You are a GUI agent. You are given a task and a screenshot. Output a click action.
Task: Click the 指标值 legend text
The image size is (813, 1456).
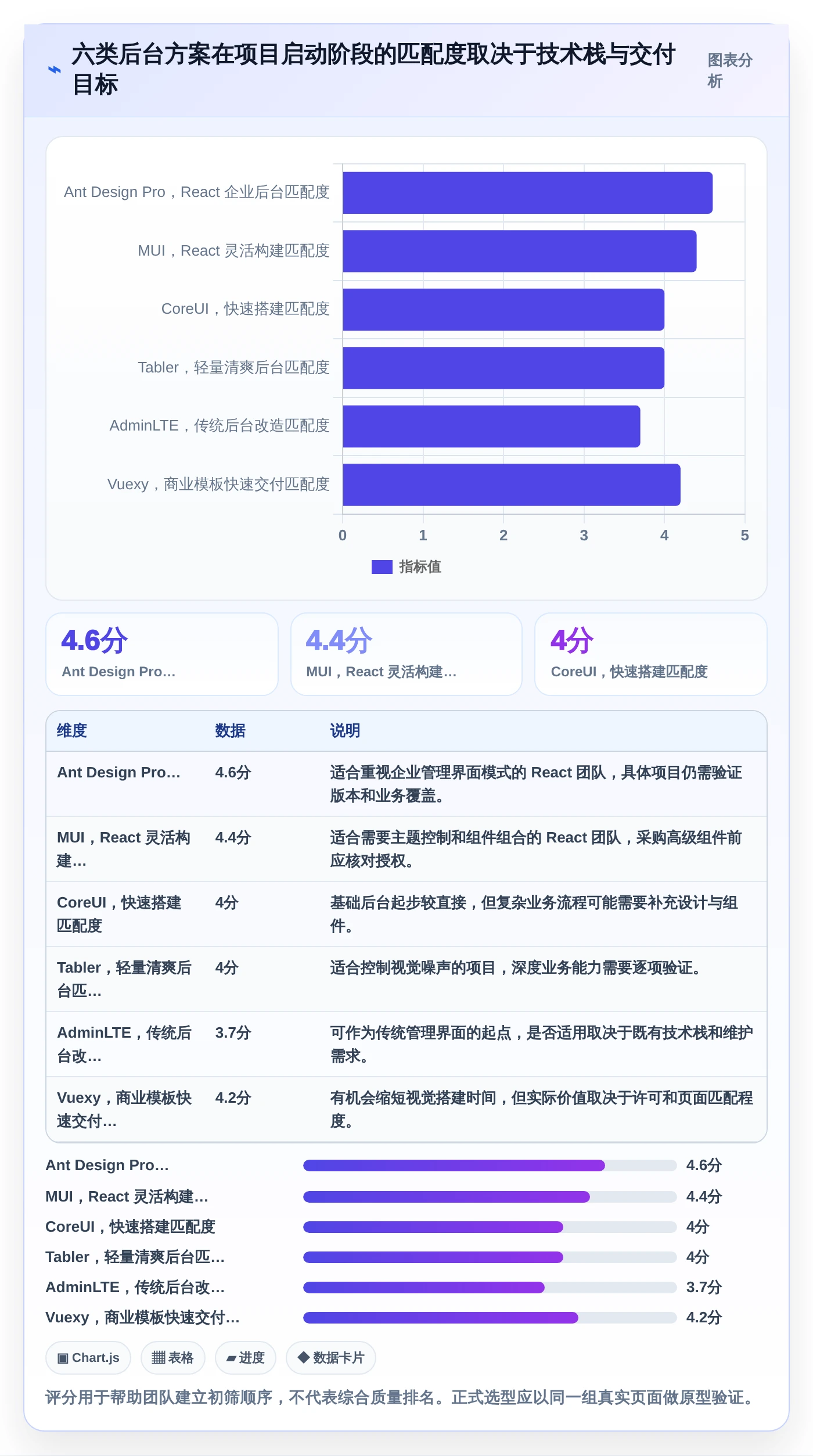(x=420, y=566)
